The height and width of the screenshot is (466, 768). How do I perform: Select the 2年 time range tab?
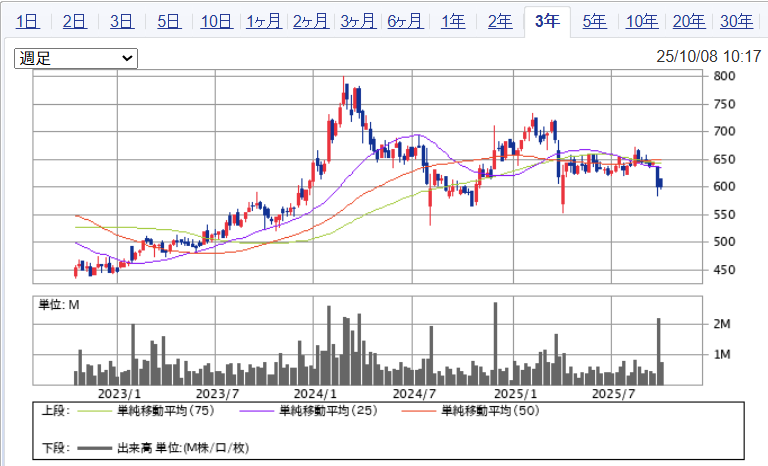coord(499,21)
